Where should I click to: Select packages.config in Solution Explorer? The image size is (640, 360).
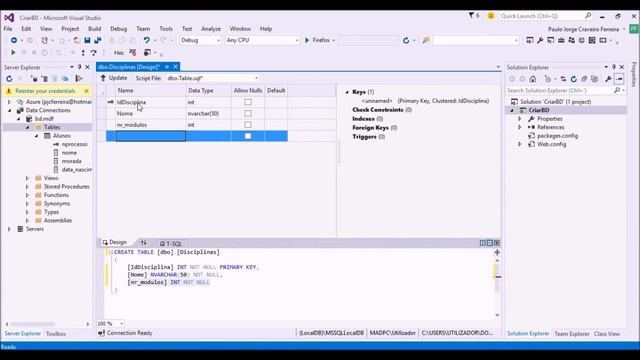coord(557,136)
